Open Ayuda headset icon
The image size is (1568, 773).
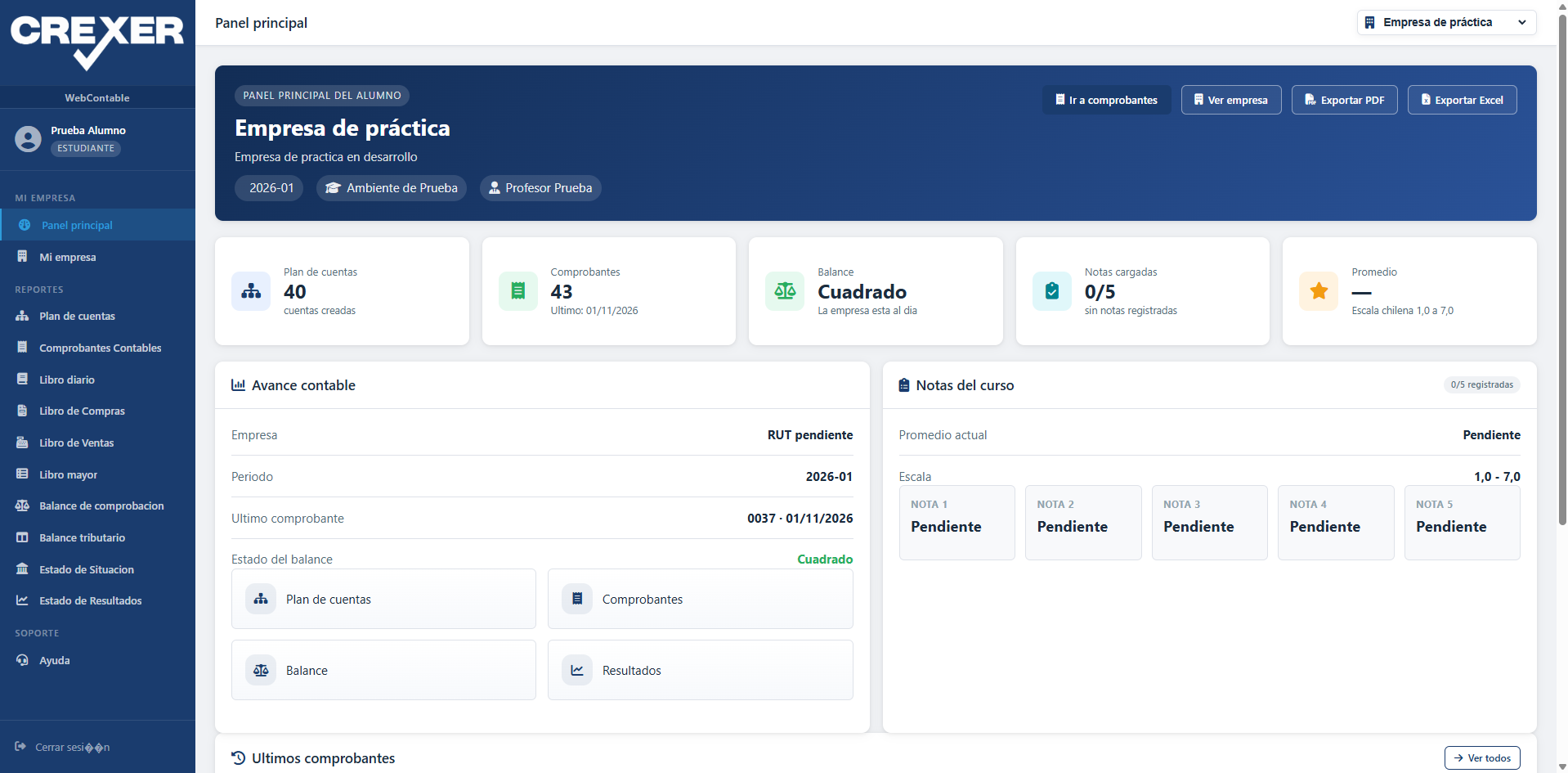pyautogui.click(x=22, y=660)
